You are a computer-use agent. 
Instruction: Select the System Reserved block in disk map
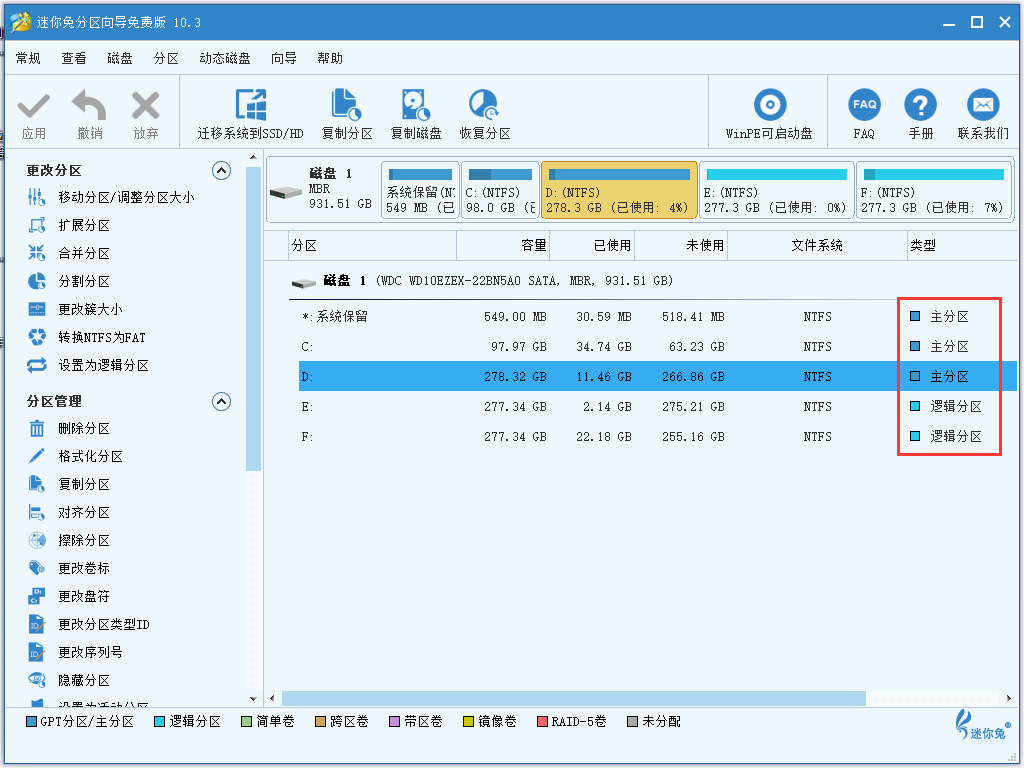[420, 191]
